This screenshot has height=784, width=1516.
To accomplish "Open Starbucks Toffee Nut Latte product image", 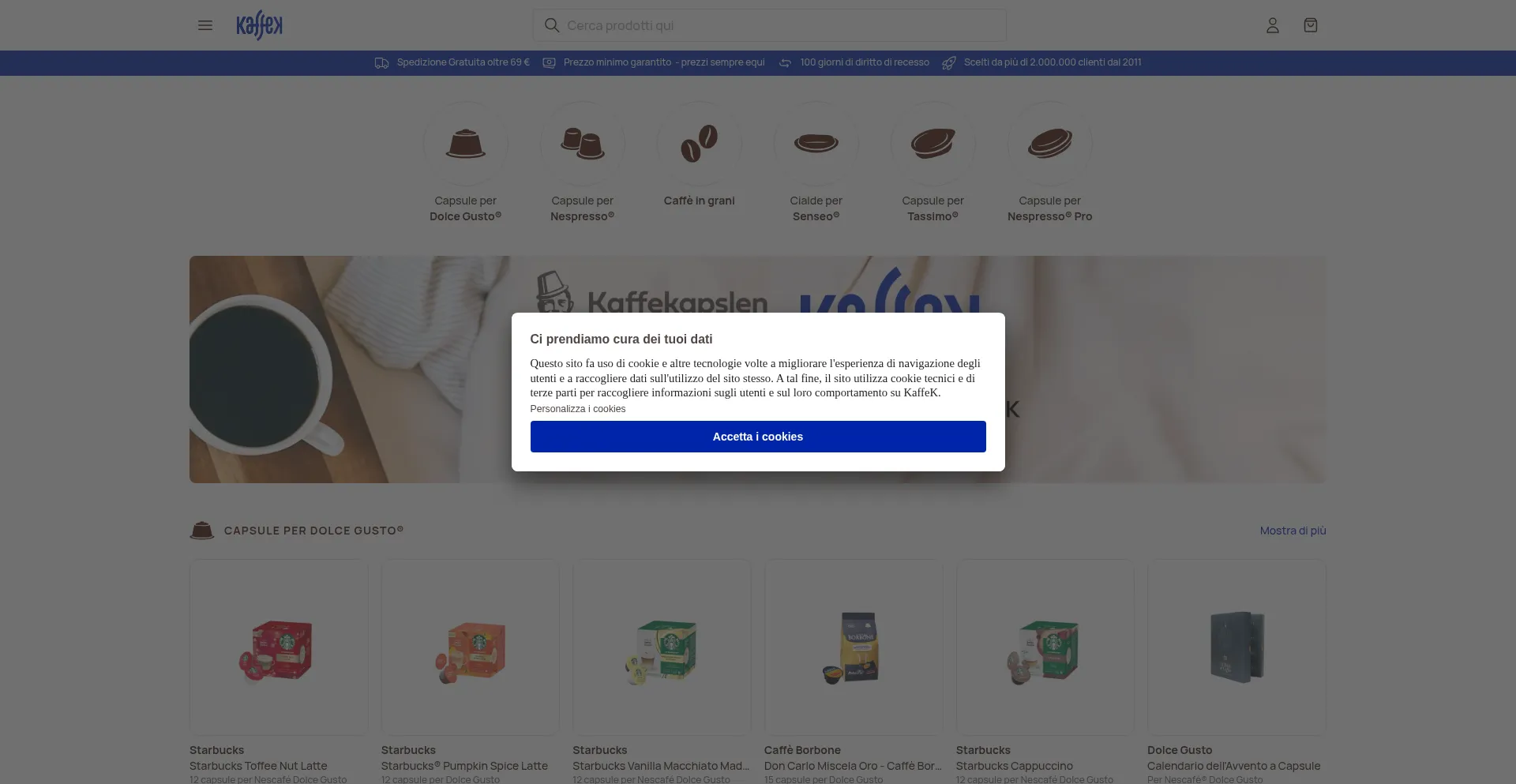I will [x=279, y=647].
